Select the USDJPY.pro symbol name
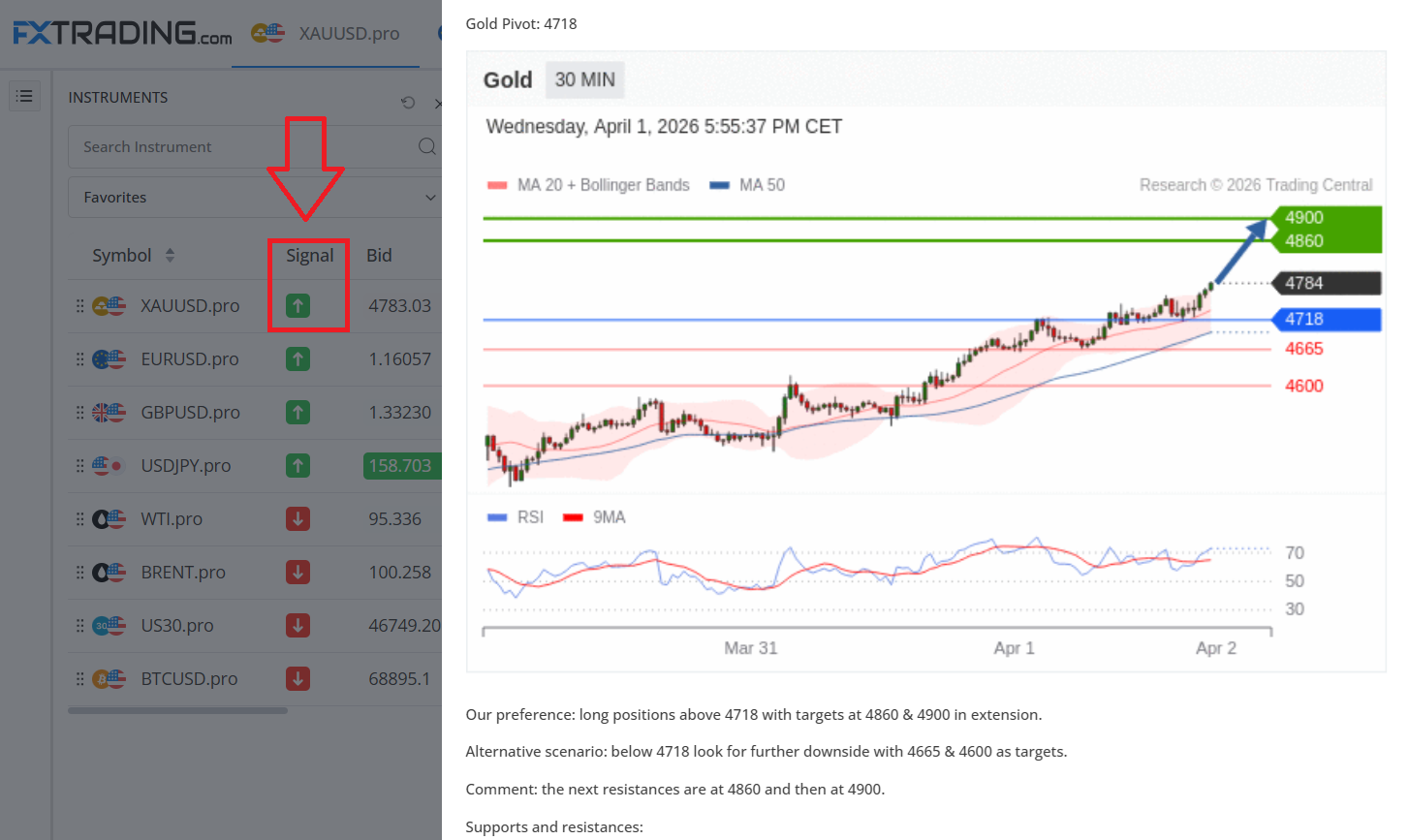 (x=186, y=466)
